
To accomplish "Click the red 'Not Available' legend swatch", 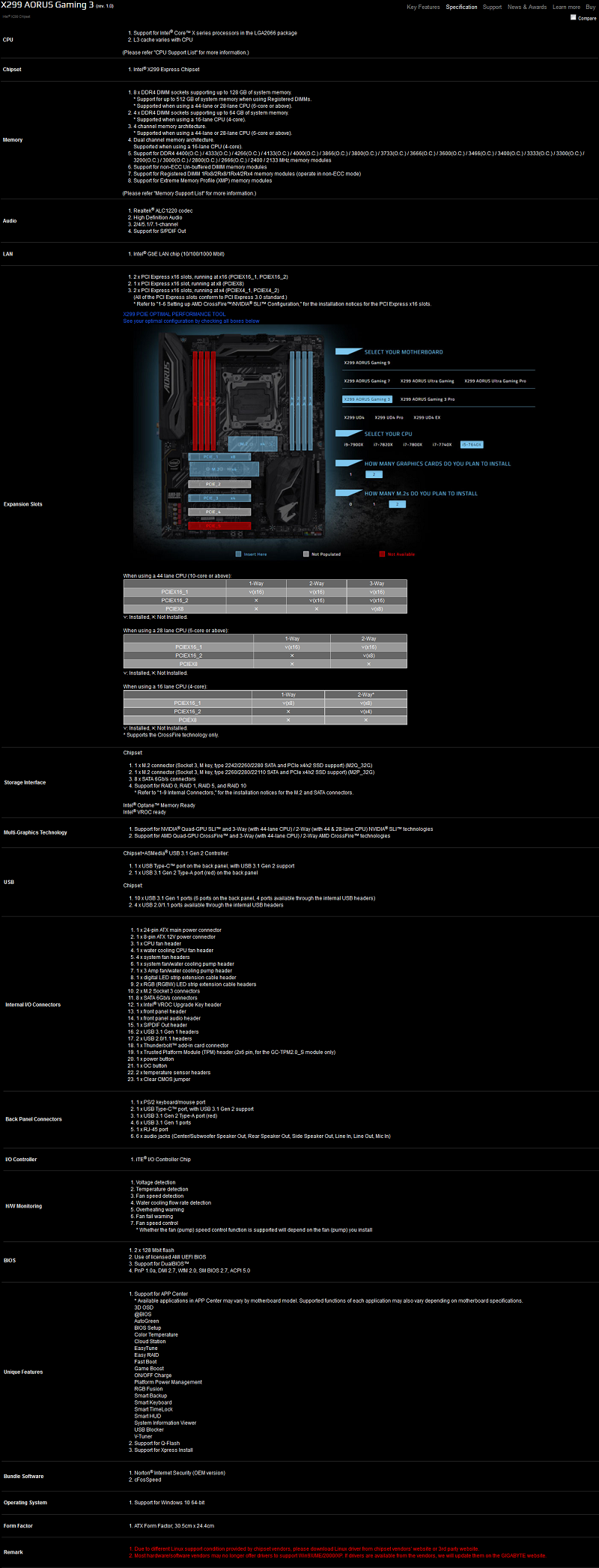I will (382, 554).
